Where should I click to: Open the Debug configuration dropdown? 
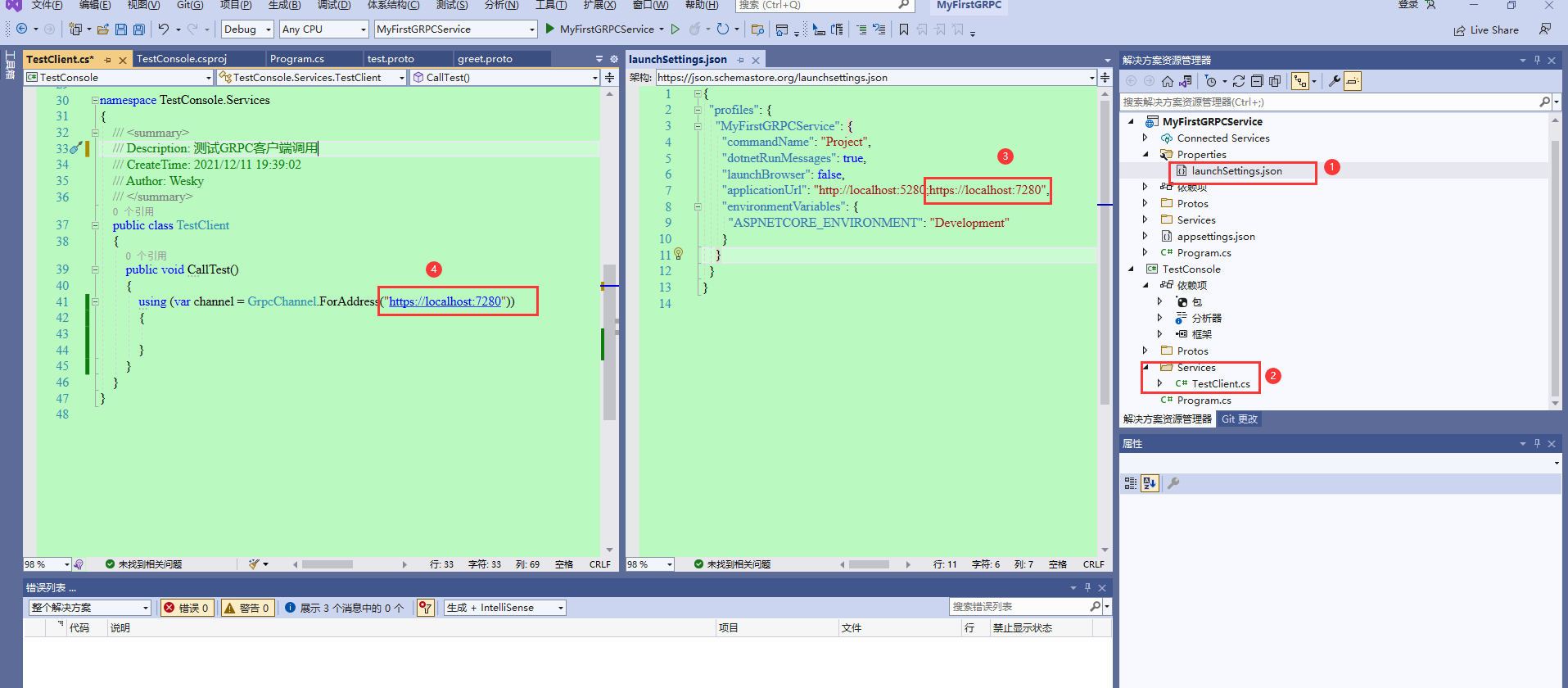coord(248,29)
